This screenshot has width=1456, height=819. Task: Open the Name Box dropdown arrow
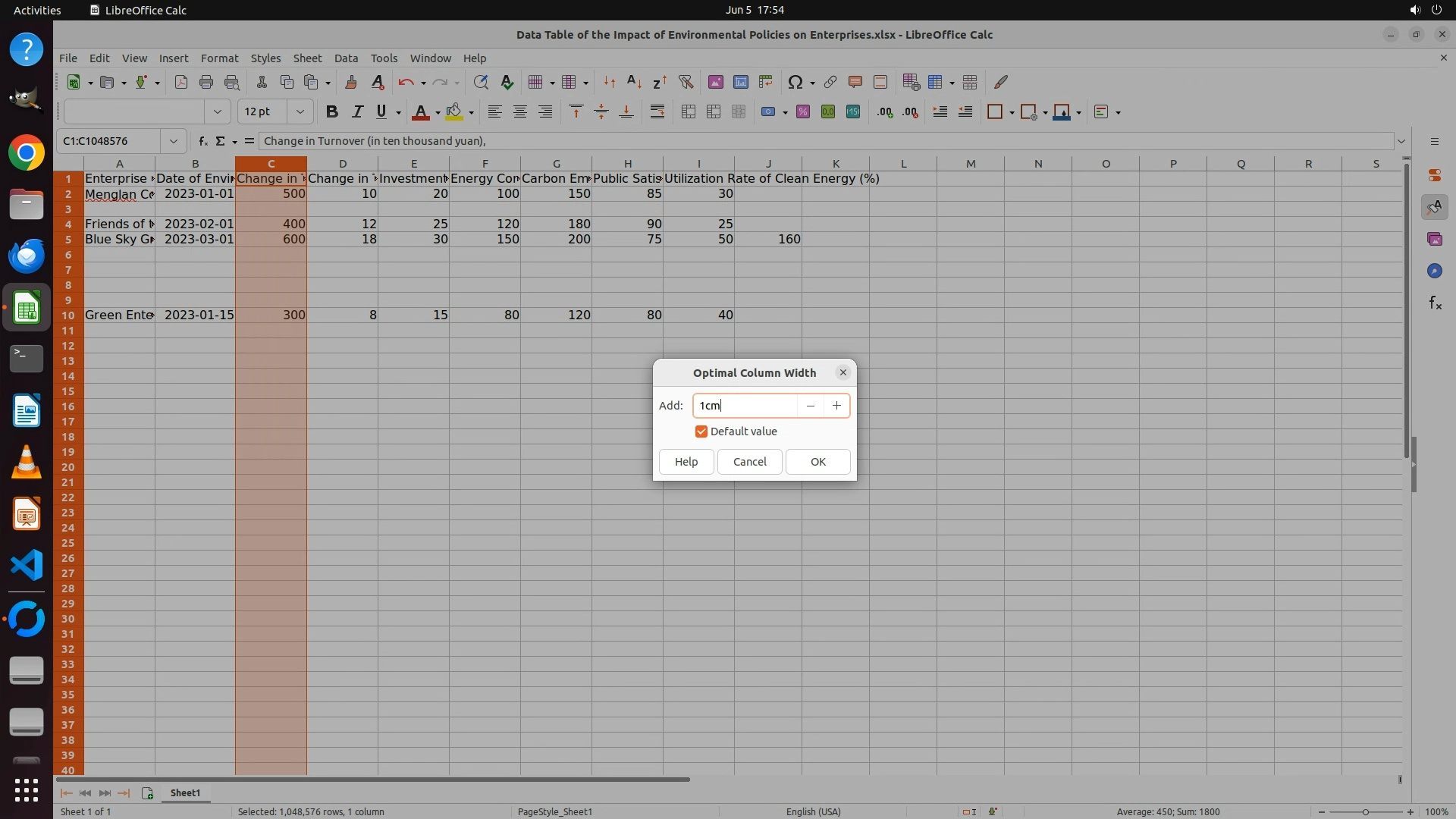coord(174,141)
